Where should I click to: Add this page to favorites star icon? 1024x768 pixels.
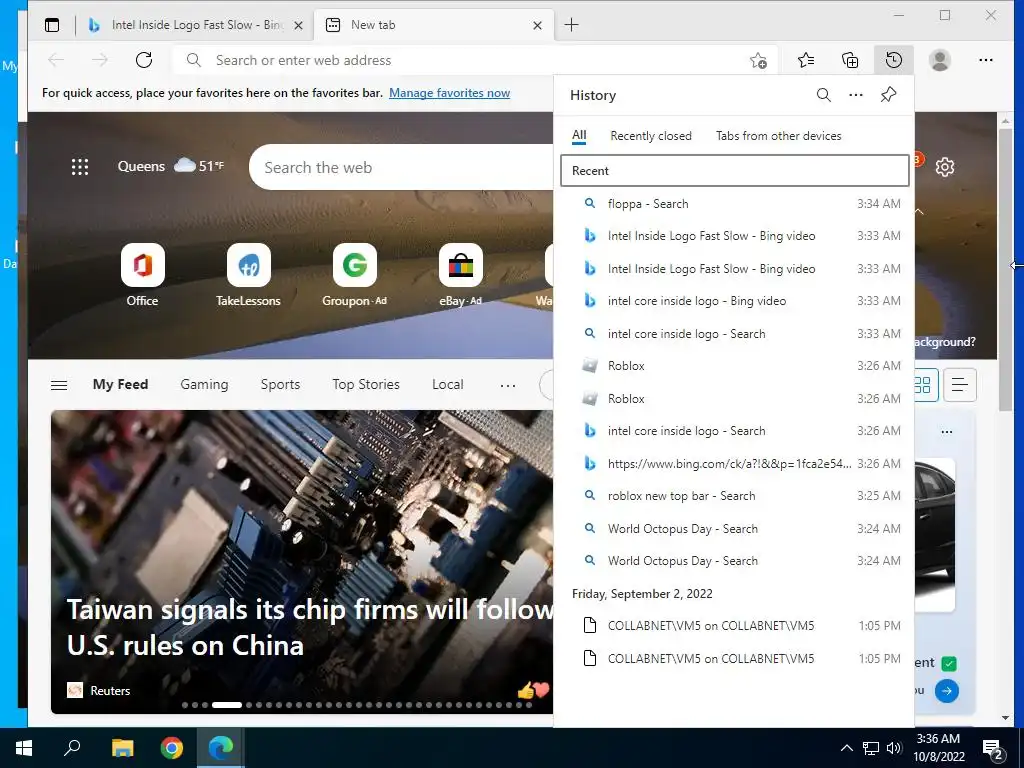[x=758, y=61]
